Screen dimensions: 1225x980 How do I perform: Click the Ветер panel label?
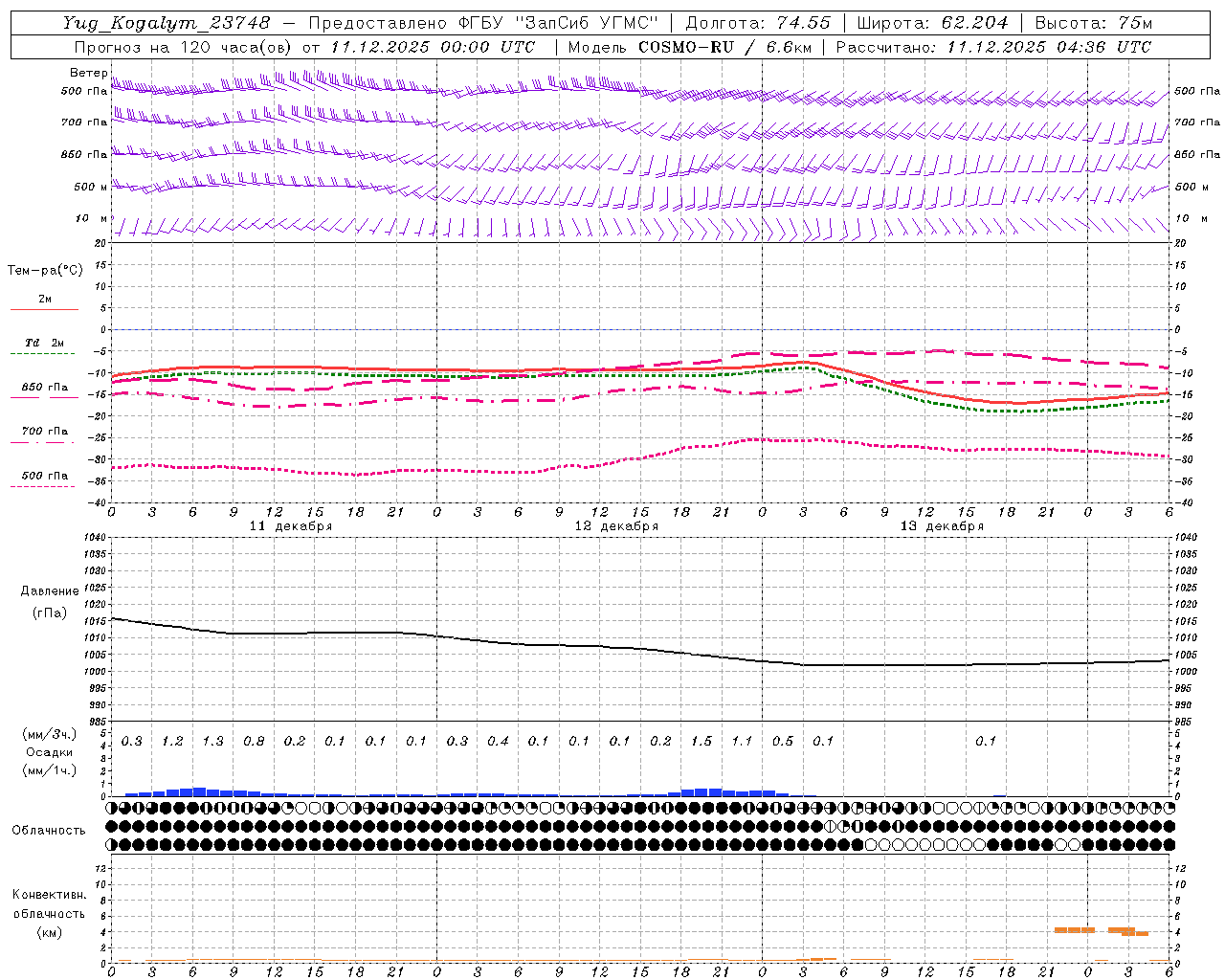[89, 73]
